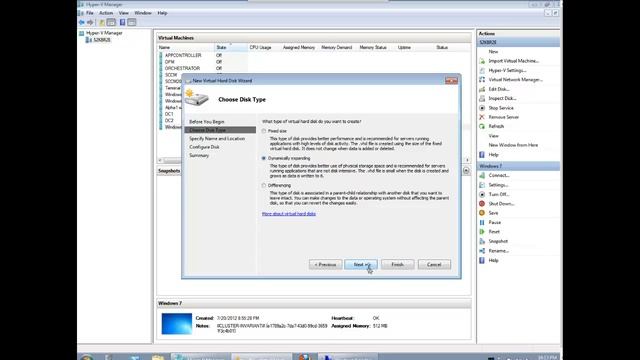Select the Differencing disk option
The width and height of the screenshot is (640, 360).
(x=264, y=185)
